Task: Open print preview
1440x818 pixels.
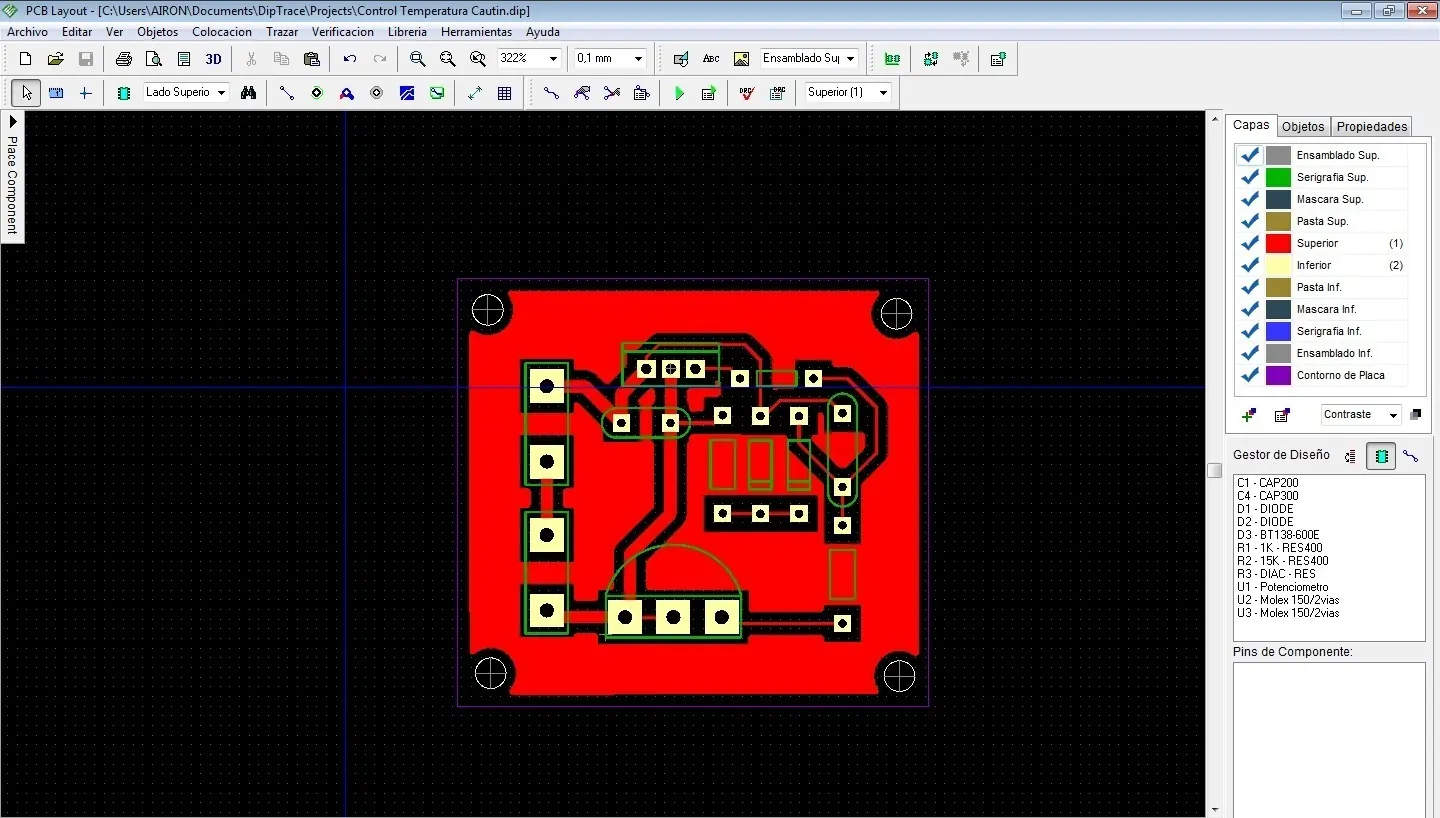Action: pyautogui.click(x=153, y=59)
